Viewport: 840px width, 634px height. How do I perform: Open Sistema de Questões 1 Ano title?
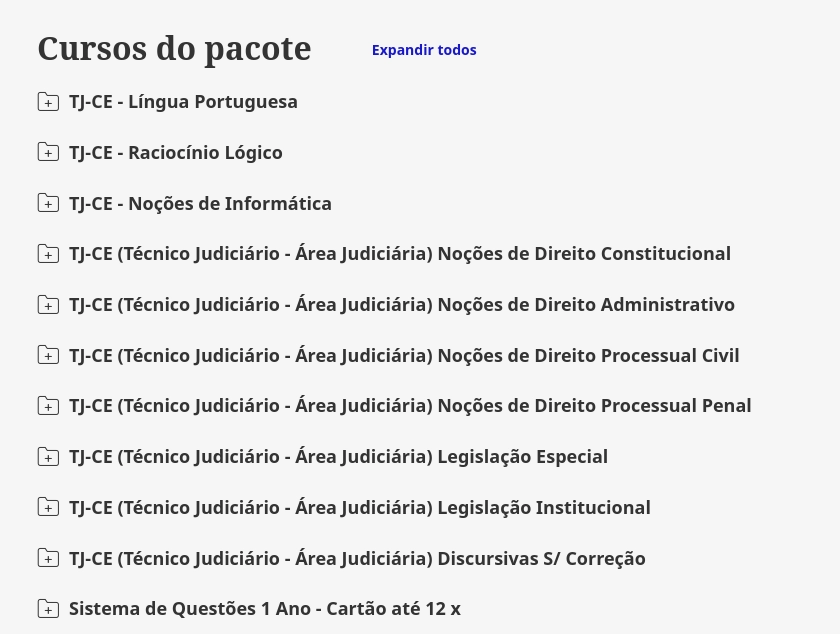point(265,609)
